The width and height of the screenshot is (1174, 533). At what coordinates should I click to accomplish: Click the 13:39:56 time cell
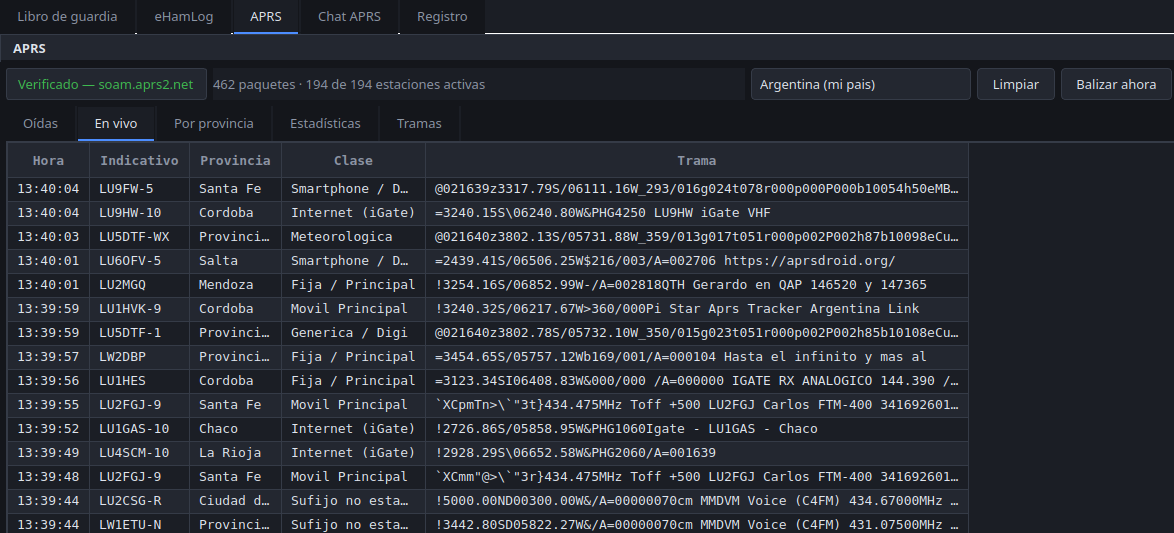pyautogui.click(x=49, y=380)
